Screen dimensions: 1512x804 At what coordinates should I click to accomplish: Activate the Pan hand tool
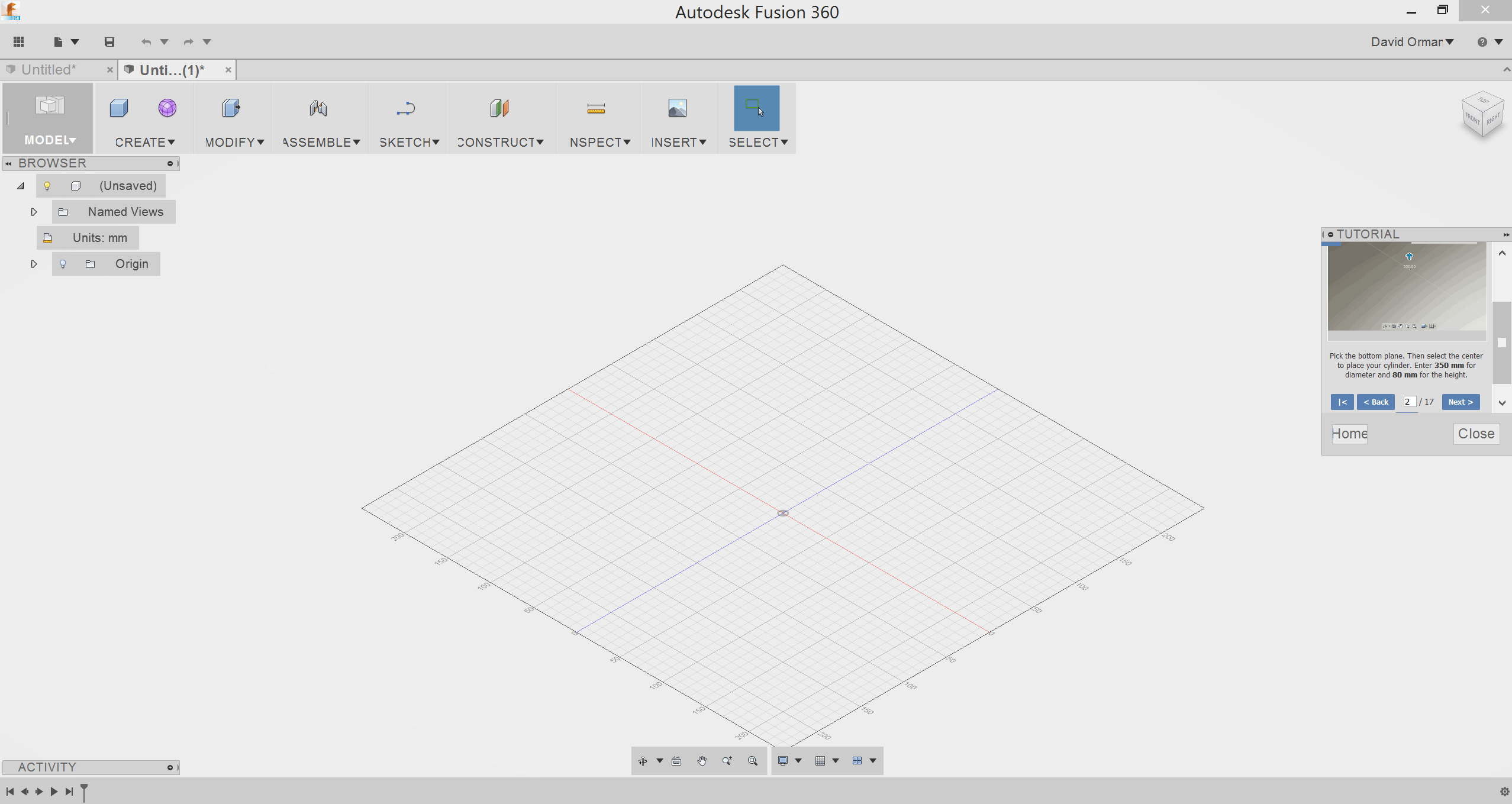coord(702,761)
